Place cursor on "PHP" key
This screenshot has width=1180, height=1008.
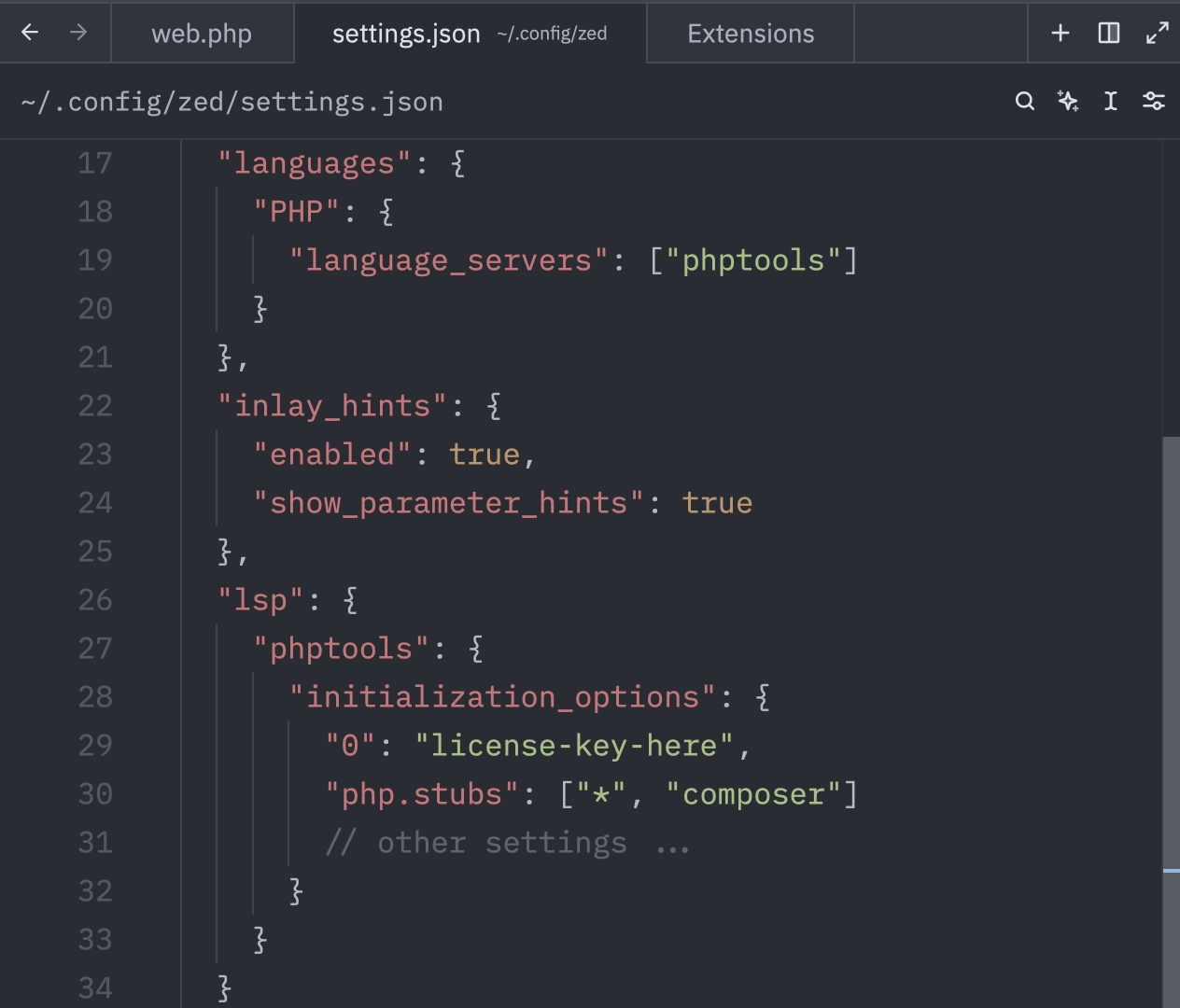click(296, 212)
